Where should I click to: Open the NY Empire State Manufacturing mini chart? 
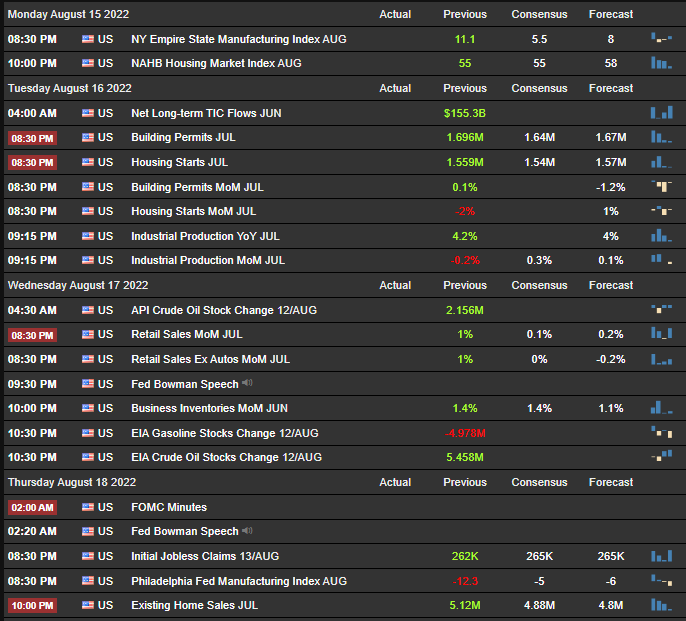[662, 39]
